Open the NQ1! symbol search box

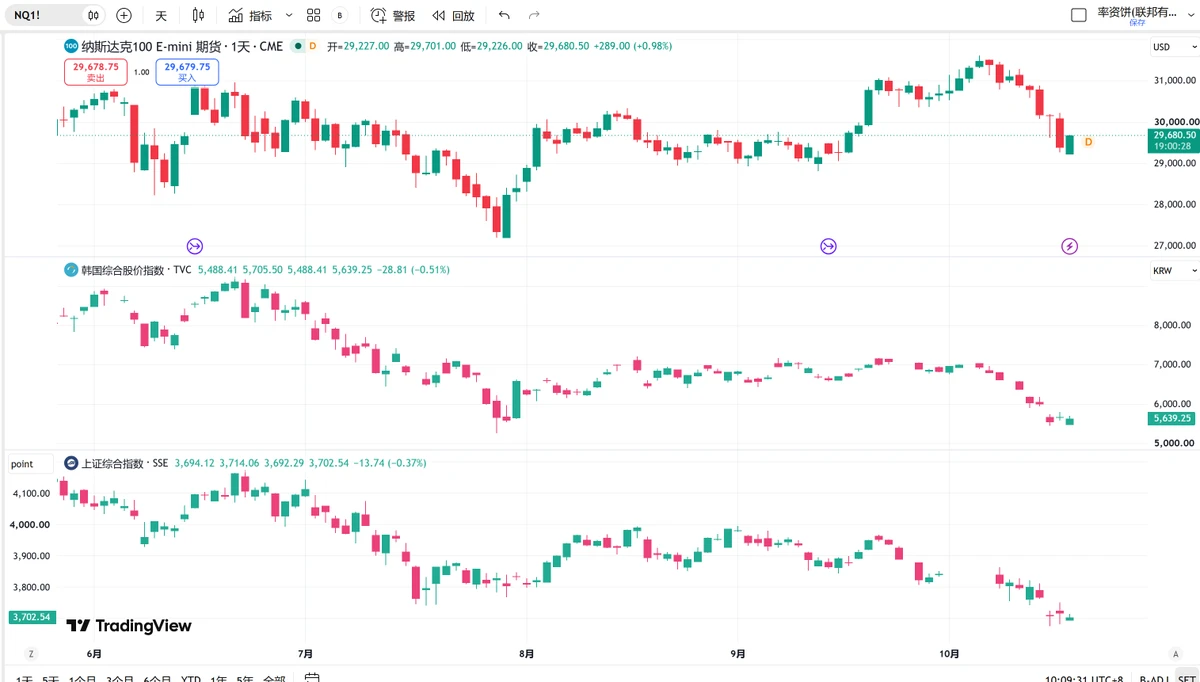click(40, 15)
